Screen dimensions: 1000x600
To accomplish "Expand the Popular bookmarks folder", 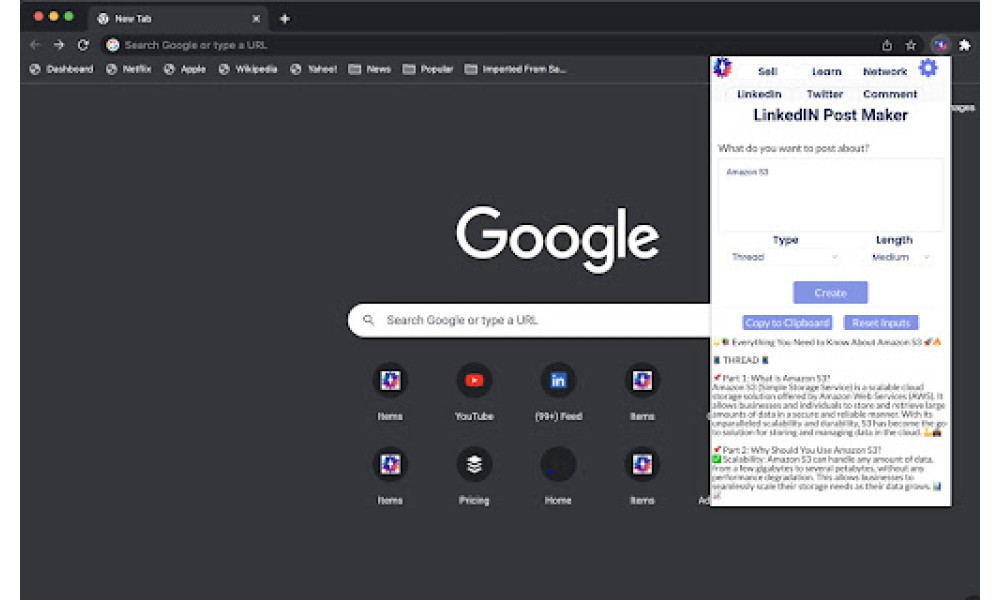I will pos(428,69).
